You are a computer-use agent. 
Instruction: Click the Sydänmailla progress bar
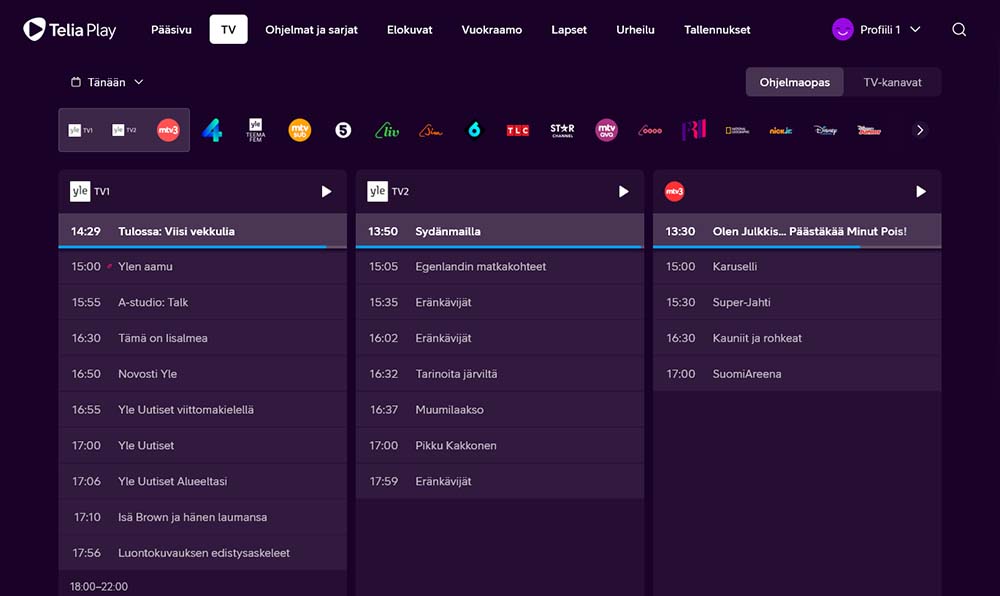pos(500,247)
